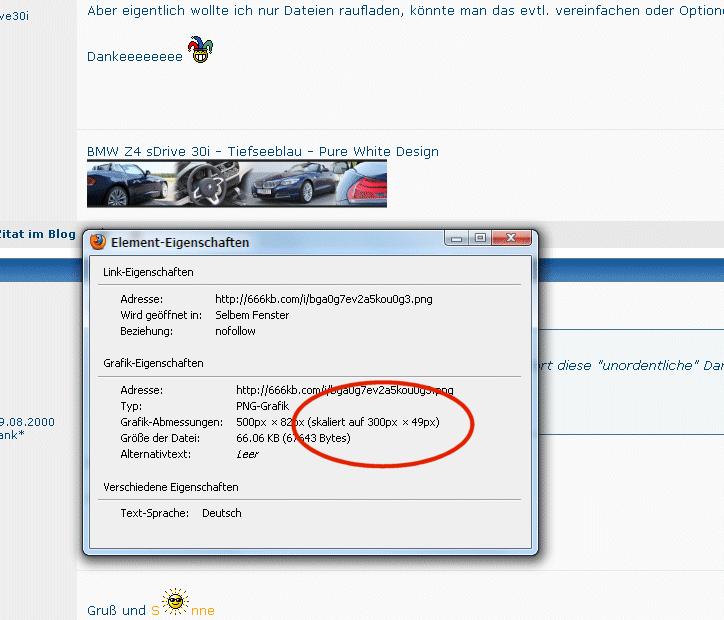
Task: Click the link address URL in Link-Eigenschaften
Action: click(323, 299)
